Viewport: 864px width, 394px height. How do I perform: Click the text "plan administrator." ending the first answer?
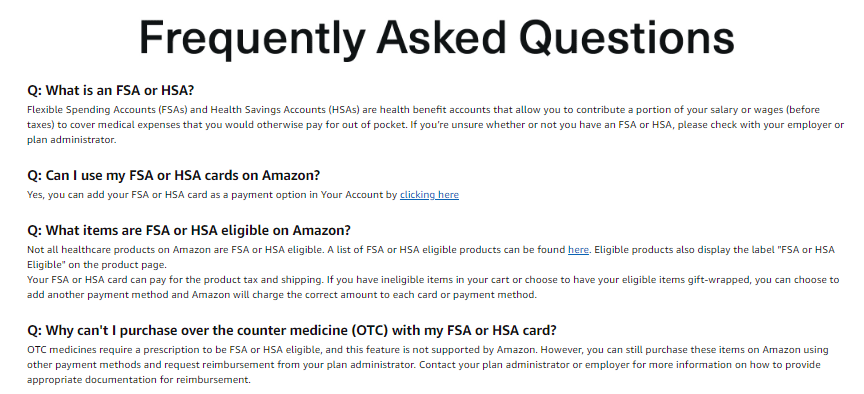72,139
